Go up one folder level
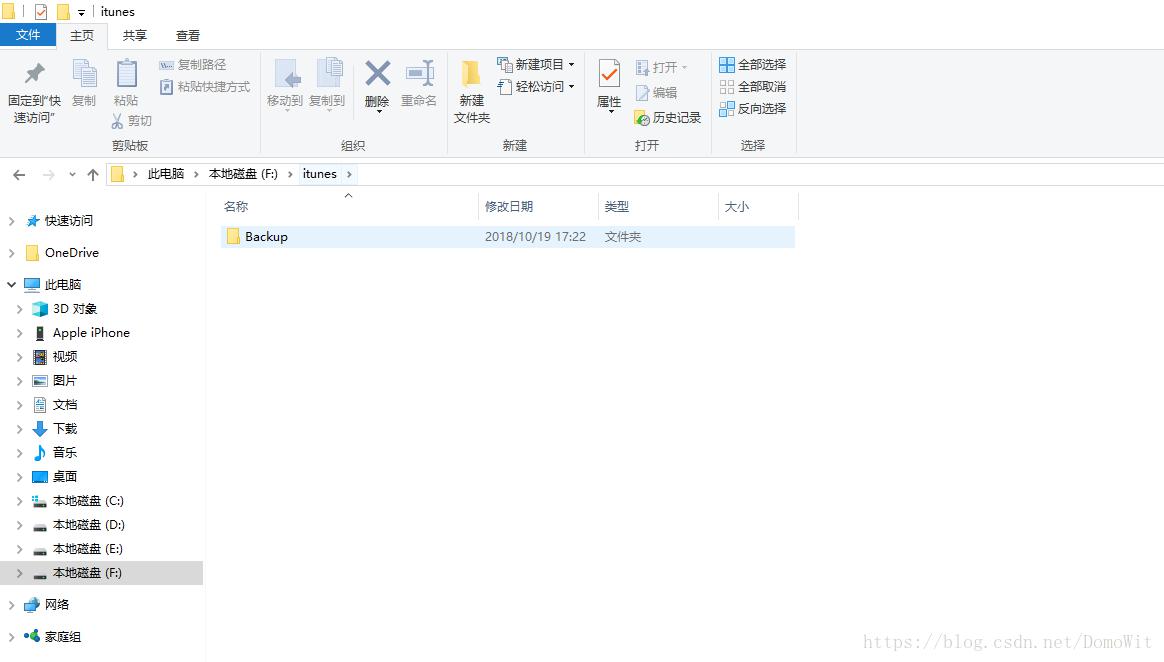Viewport: 1164px width, 662px height. (93, 174)
